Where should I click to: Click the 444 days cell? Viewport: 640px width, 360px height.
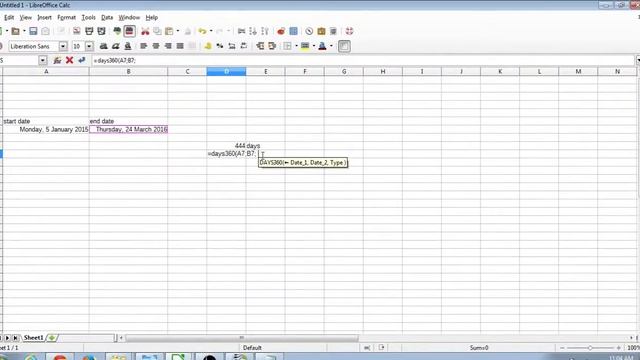(227, 146)
